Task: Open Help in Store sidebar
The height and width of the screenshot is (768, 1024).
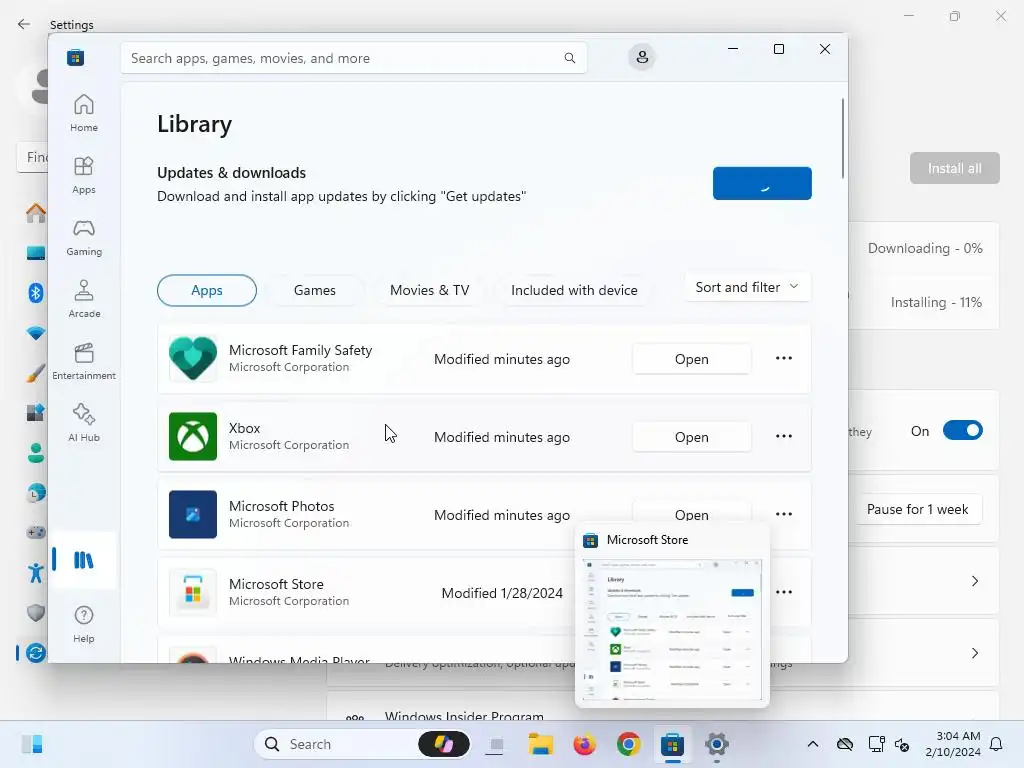Action: point(84,624)
